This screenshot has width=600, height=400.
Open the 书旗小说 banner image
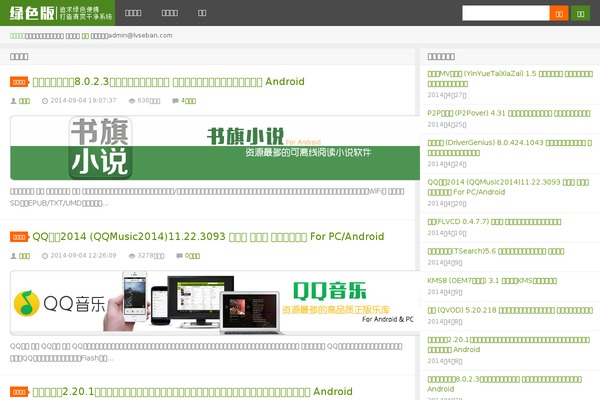tap(215, 148)
